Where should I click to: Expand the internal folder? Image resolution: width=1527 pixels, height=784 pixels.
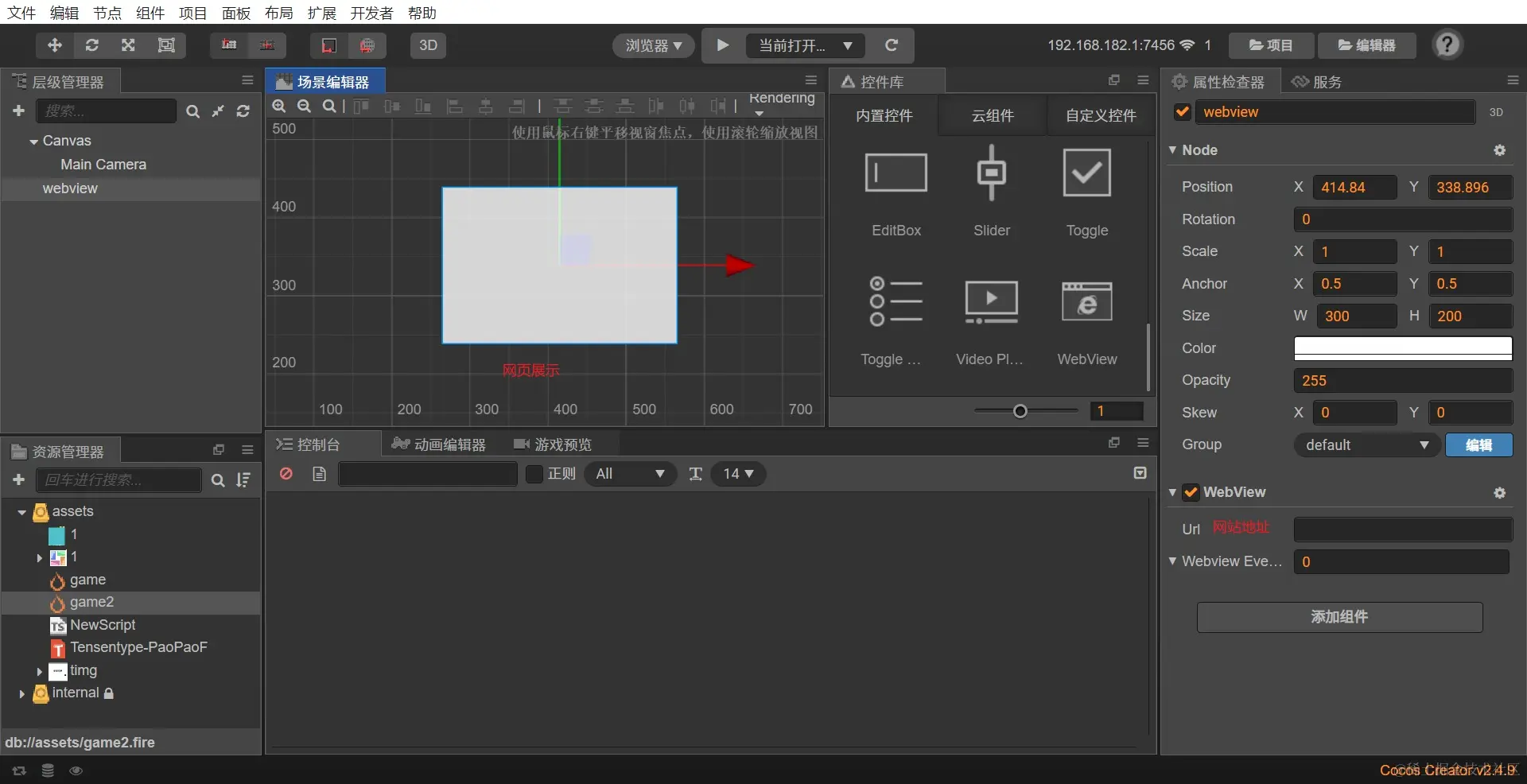pyautogui.click(x=21, y=693)
